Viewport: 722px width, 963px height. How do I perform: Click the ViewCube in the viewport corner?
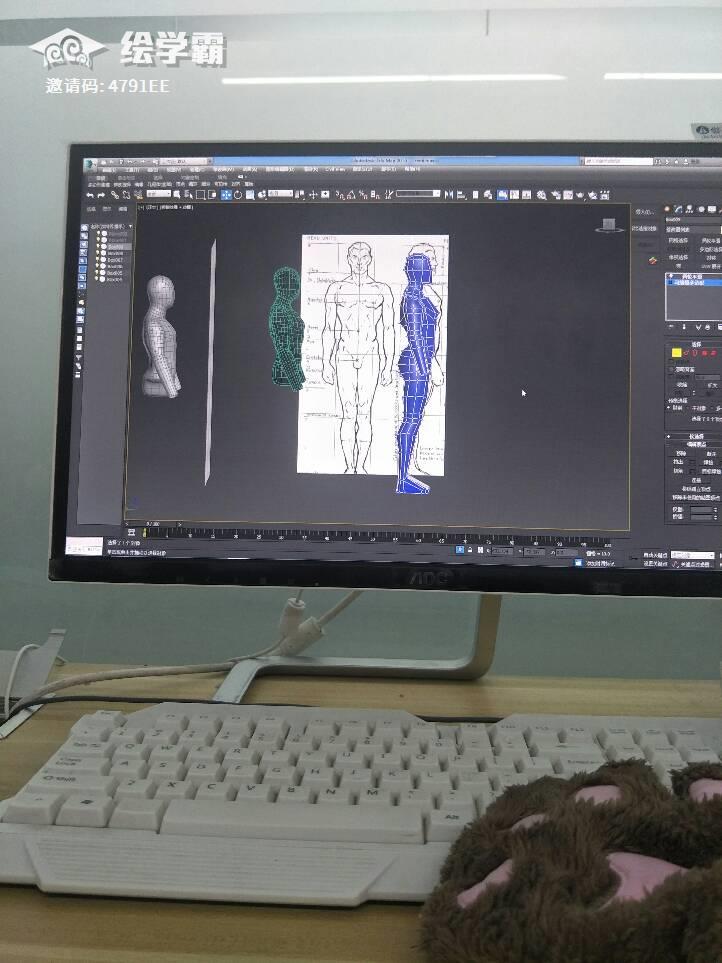(x=608, y=225)
